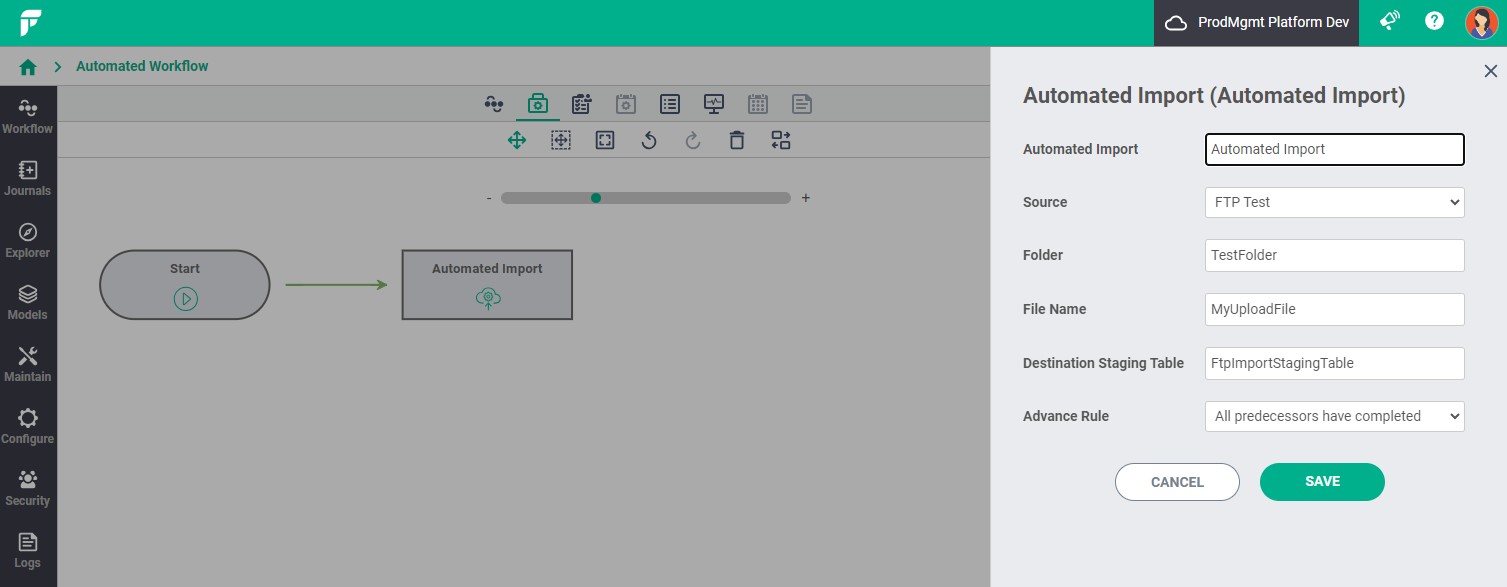This screenshot has width=1507, height=587.
Task: Open Logs from the sidebar
Action: tap(28, 550)
